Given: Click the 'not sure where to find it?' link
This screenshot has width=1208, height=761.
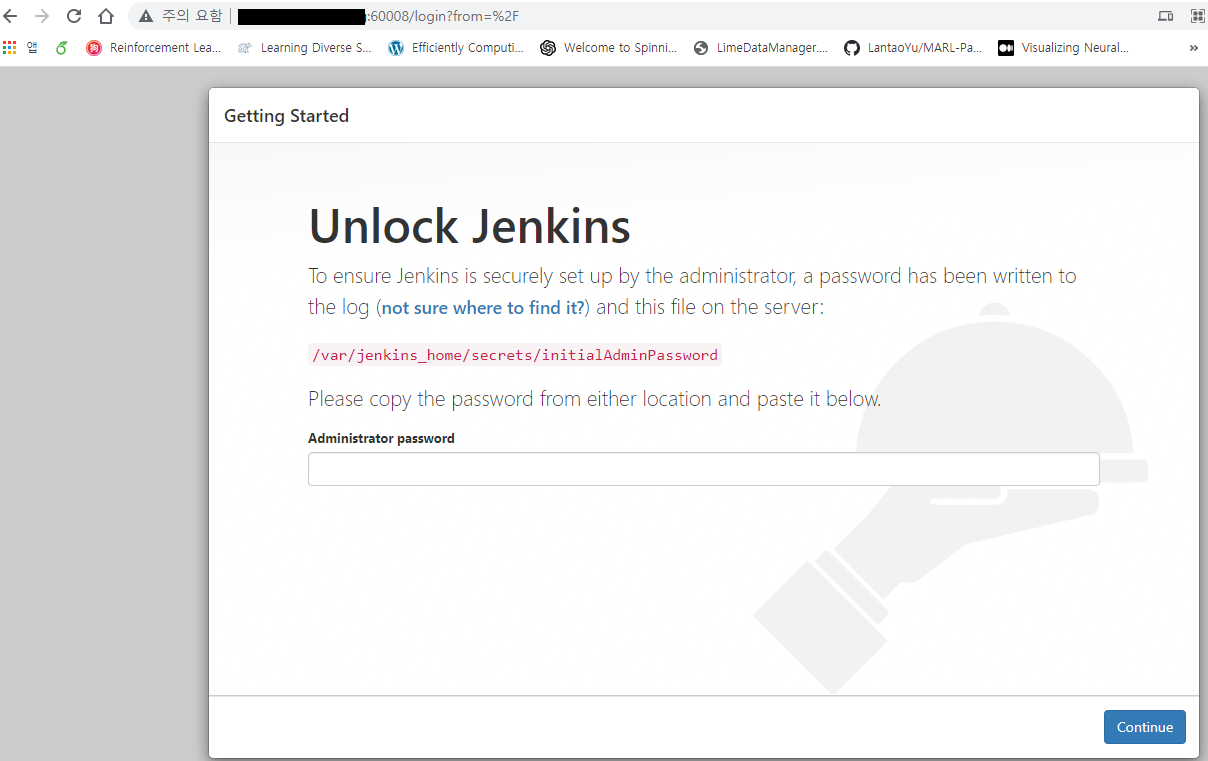Looking at the screenshot, I should pos(483,308).
